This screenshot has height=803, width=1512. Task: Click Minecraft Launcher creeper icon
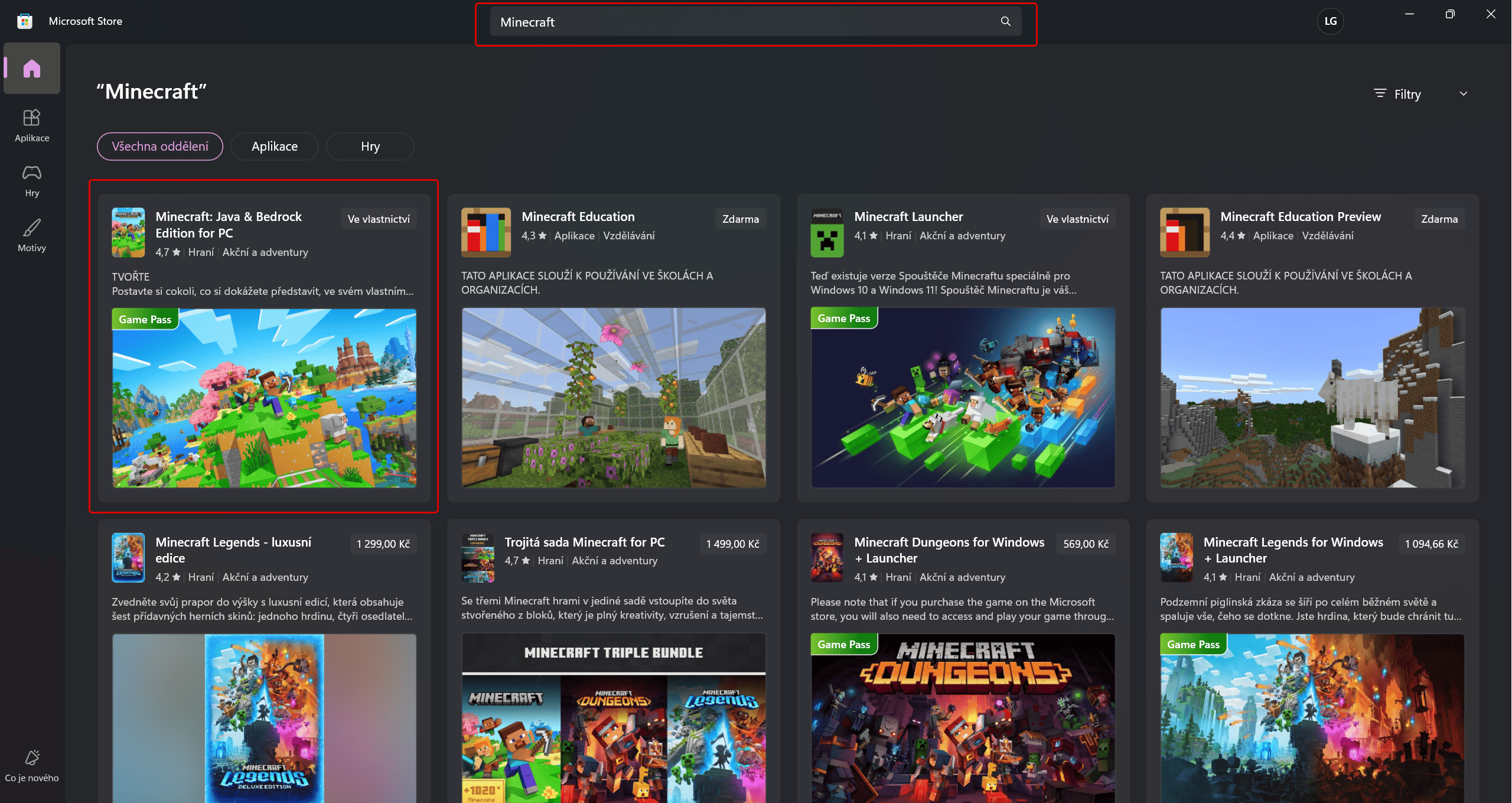(x=827, y=232)
